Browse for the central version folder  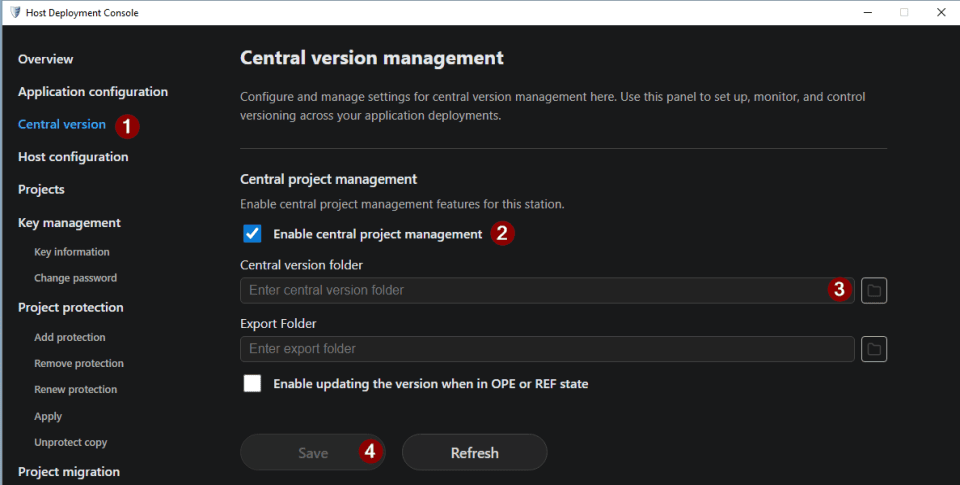point(874,290)
